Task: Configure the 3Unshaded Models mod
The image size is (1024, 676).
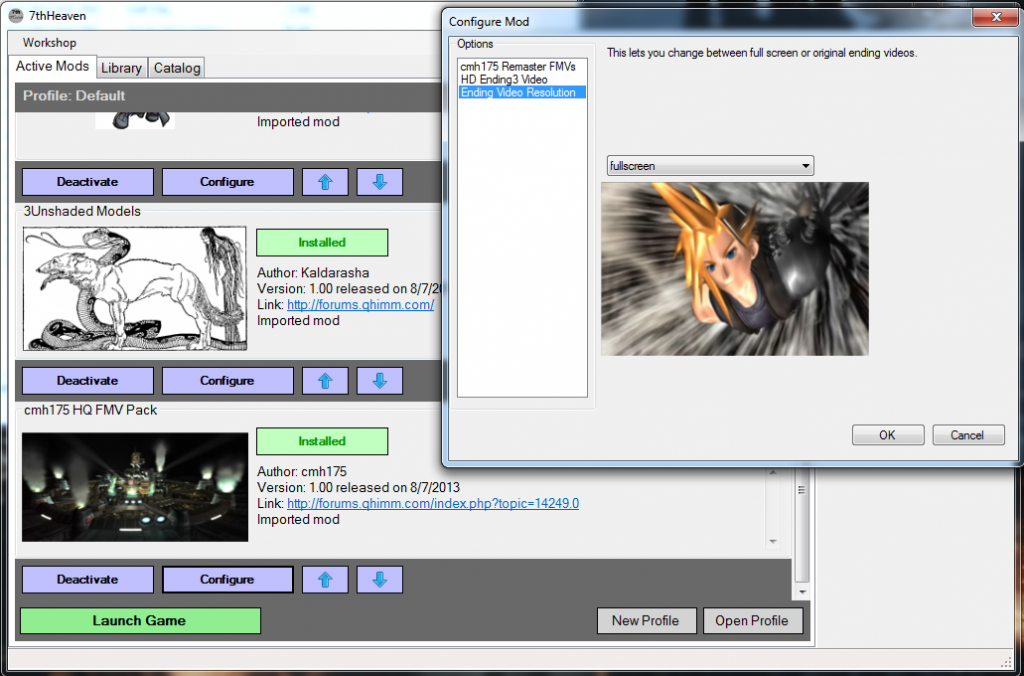Action: click(227, 381)
